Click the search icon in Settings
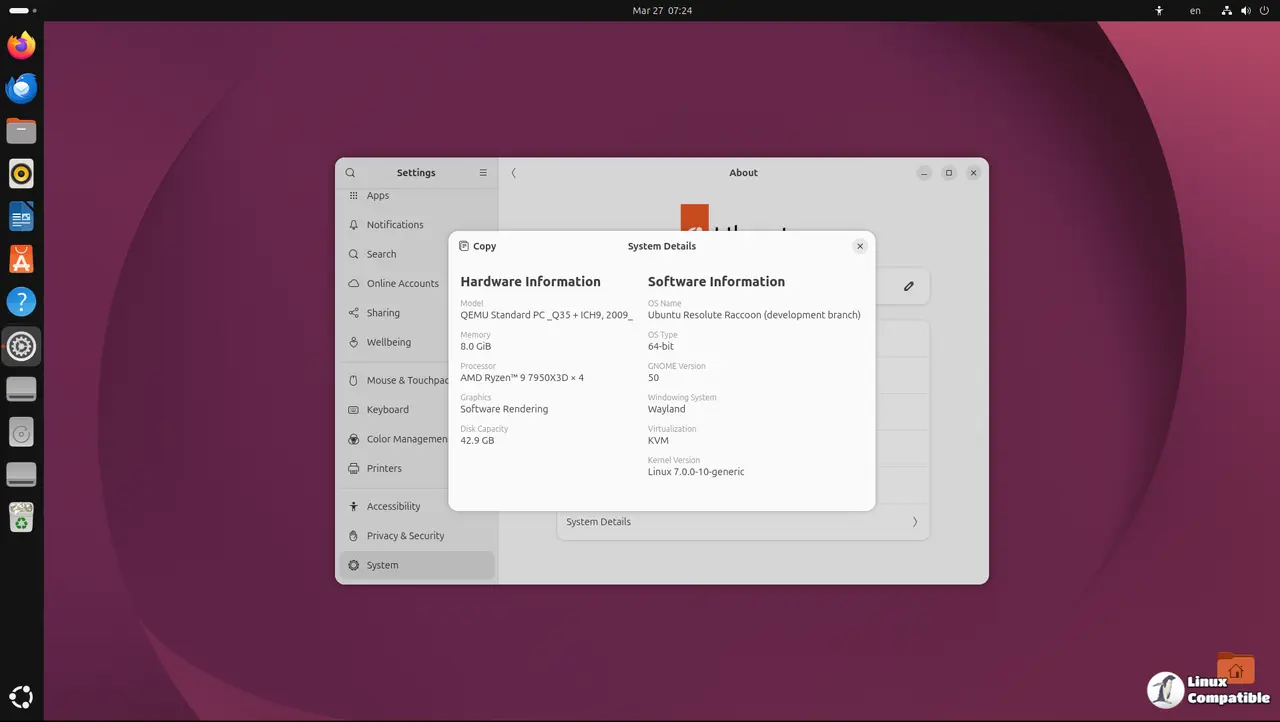The width and height of the screenshot is (1280, 722). pos(351,173)
